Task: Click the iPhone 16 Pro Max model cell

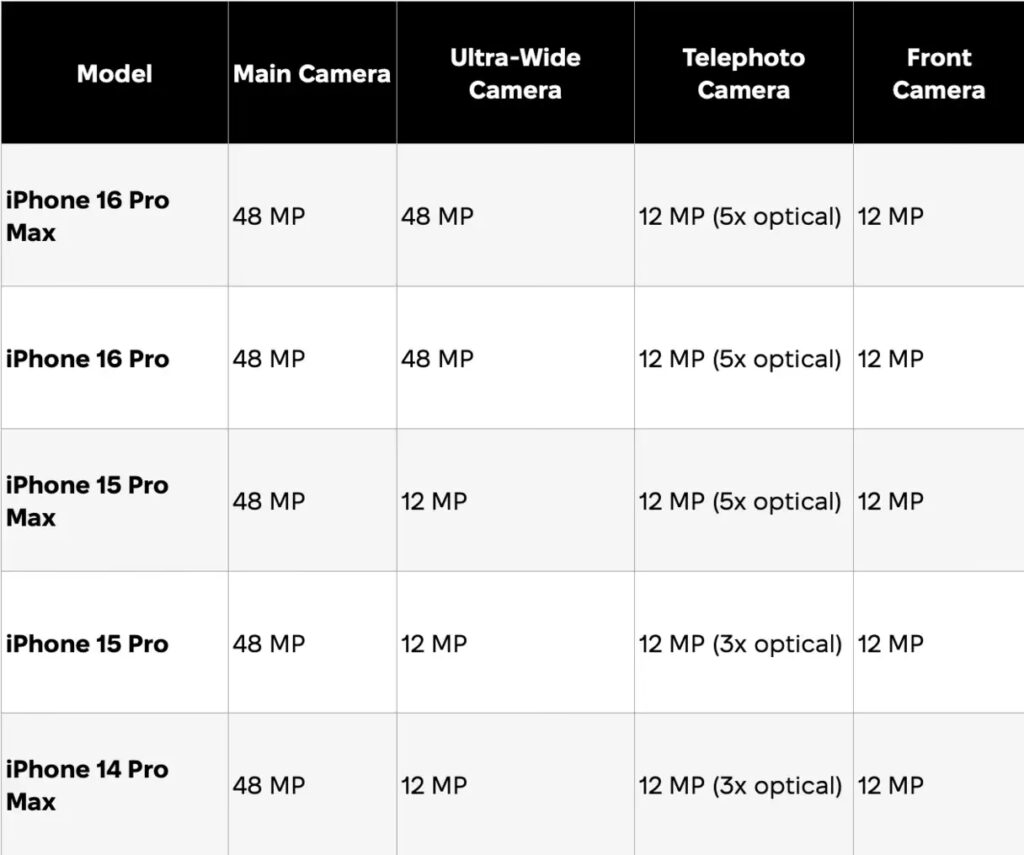Action: click(88, 216)
